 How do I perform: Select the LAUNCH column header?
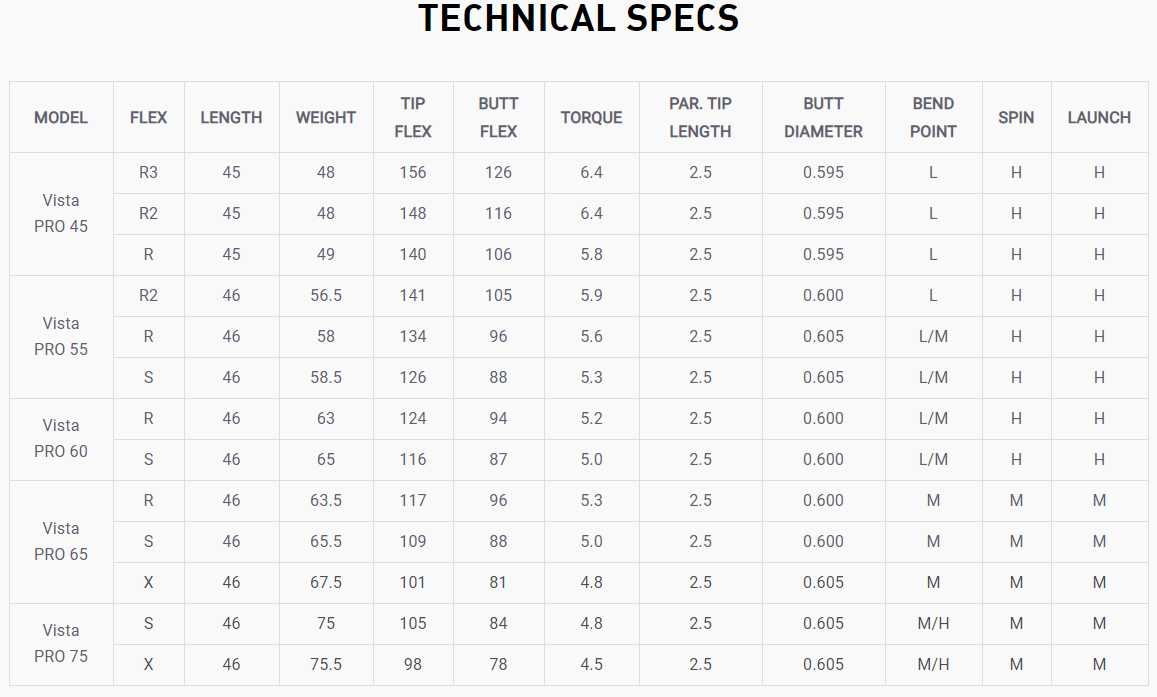1099,117
